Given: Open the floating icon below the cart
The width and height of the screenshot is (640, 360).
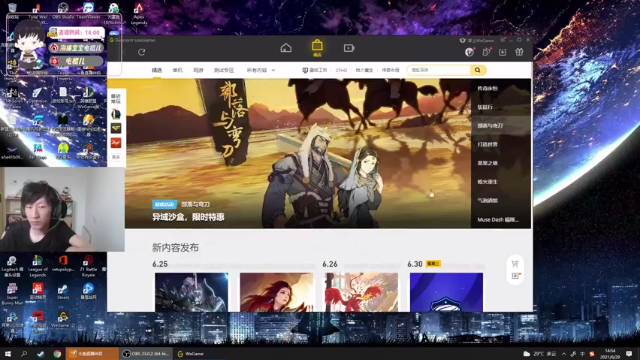Looking at the screenshot, I should point(516,276).
